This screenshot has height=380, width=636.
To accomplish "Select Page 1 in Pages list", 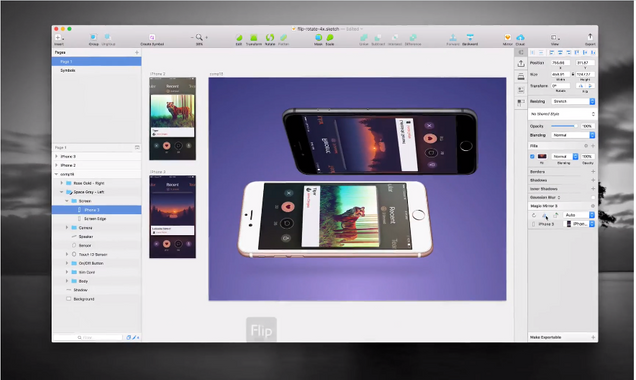I will tap(97, 61).
